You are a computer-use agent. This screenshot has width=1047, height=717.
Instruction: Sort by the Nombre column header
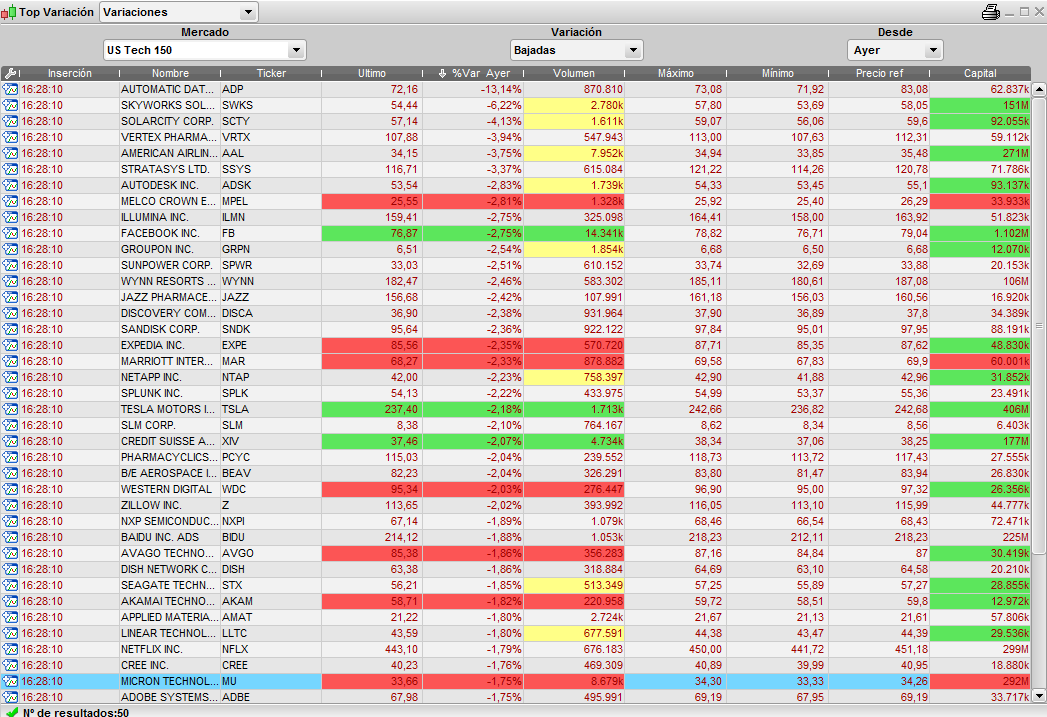pyautogui.click(x=170, y=73)
